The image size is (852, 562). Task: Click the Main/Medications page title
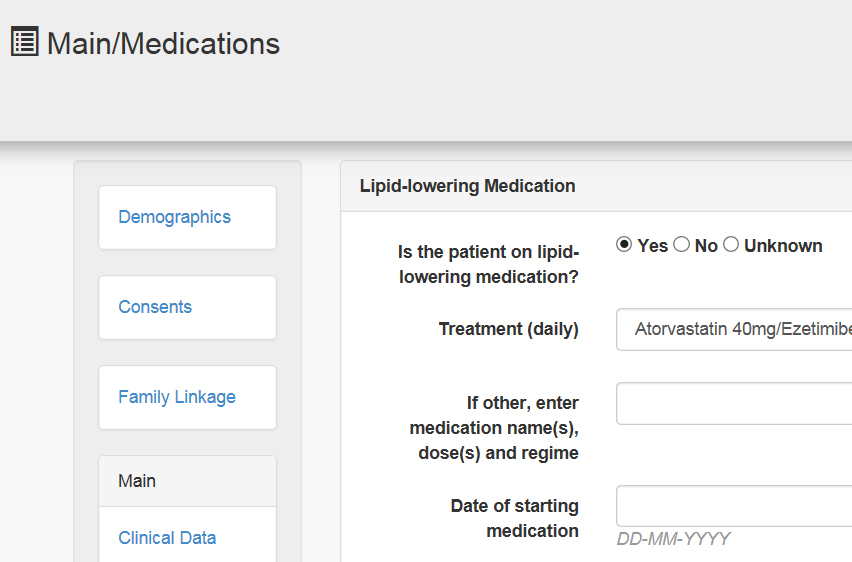click(x=163, y=43)
